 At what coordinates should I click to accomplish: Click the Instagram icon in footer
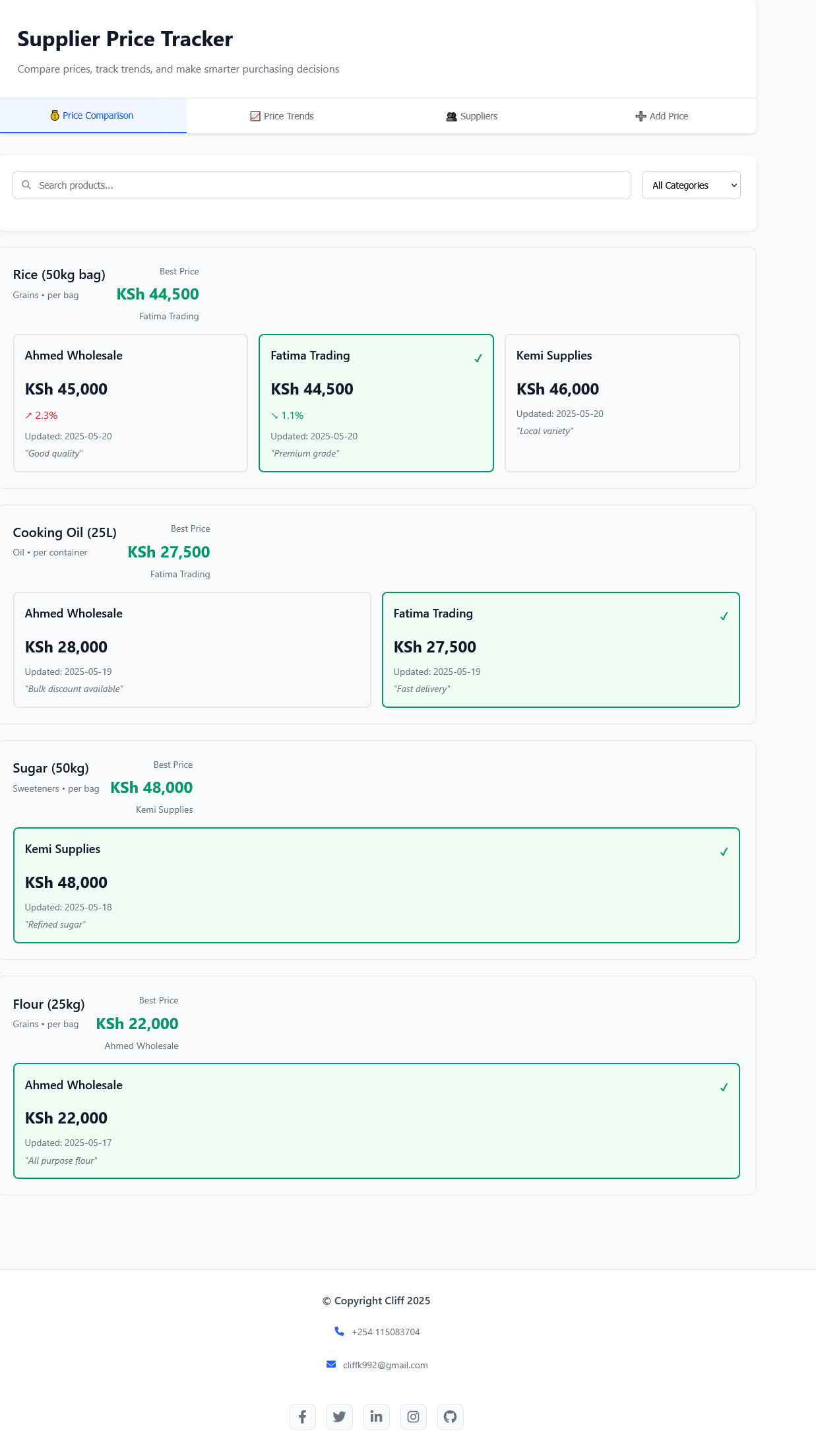[414, 1416]
